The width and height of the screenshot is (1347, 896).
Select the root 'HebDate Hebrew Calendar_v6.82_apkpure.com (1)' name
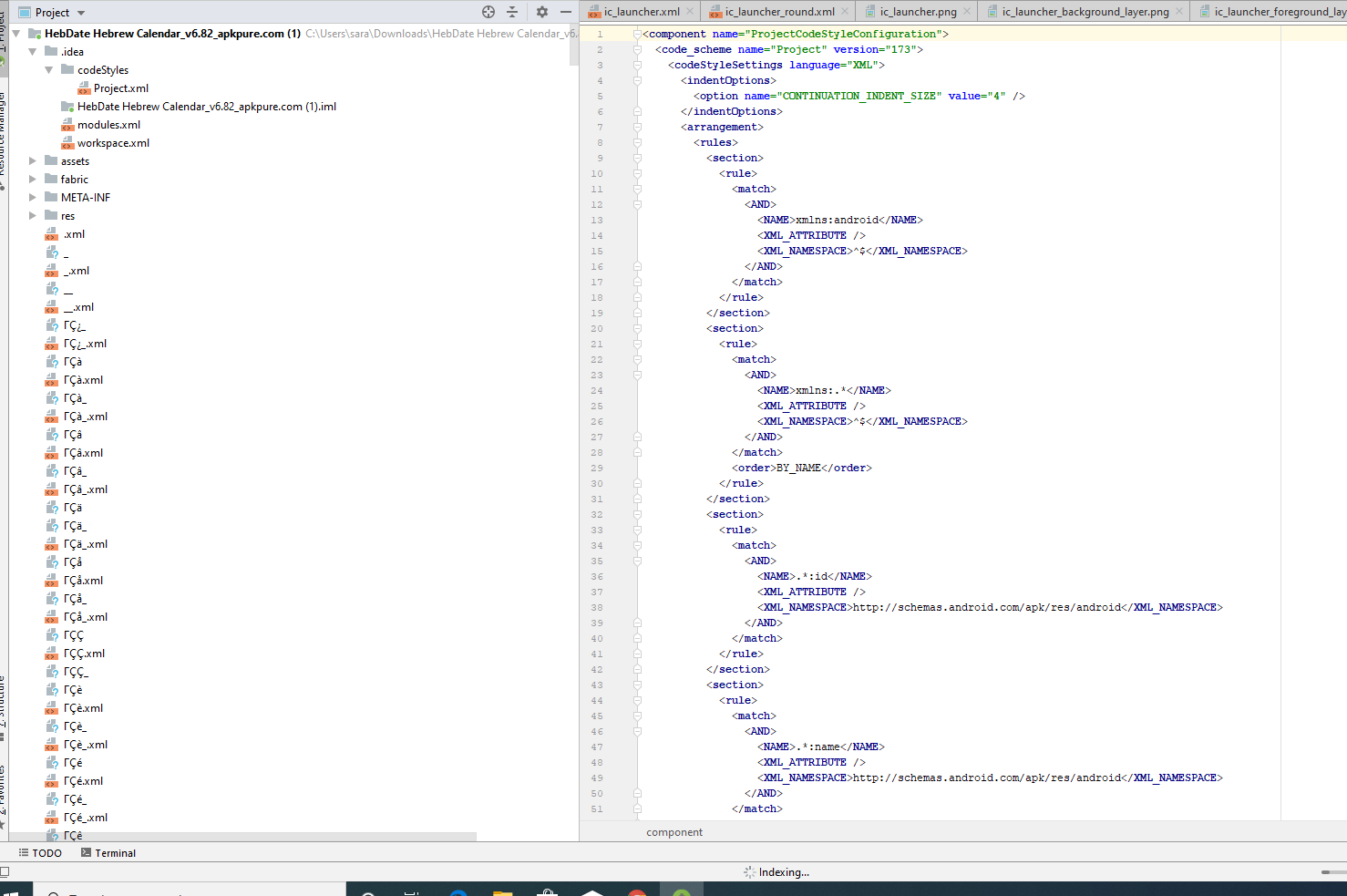173,34
